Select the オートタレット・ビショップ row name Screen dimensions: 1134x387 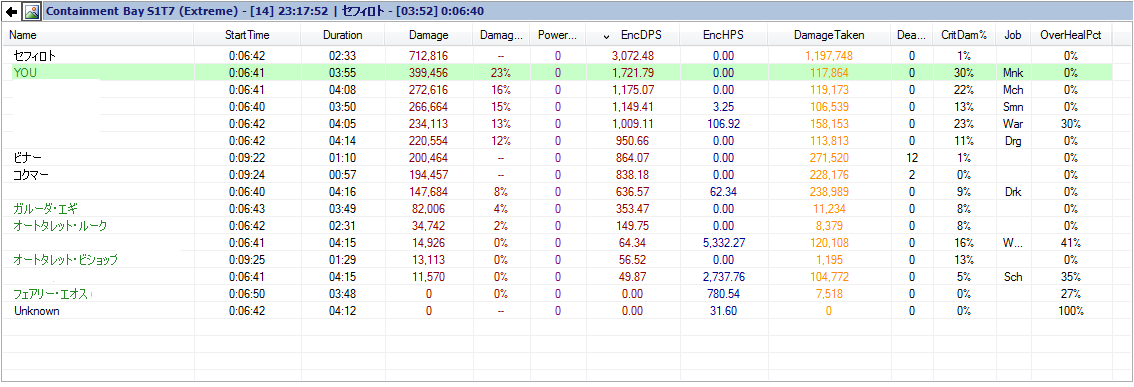click(x=65, y=260)
